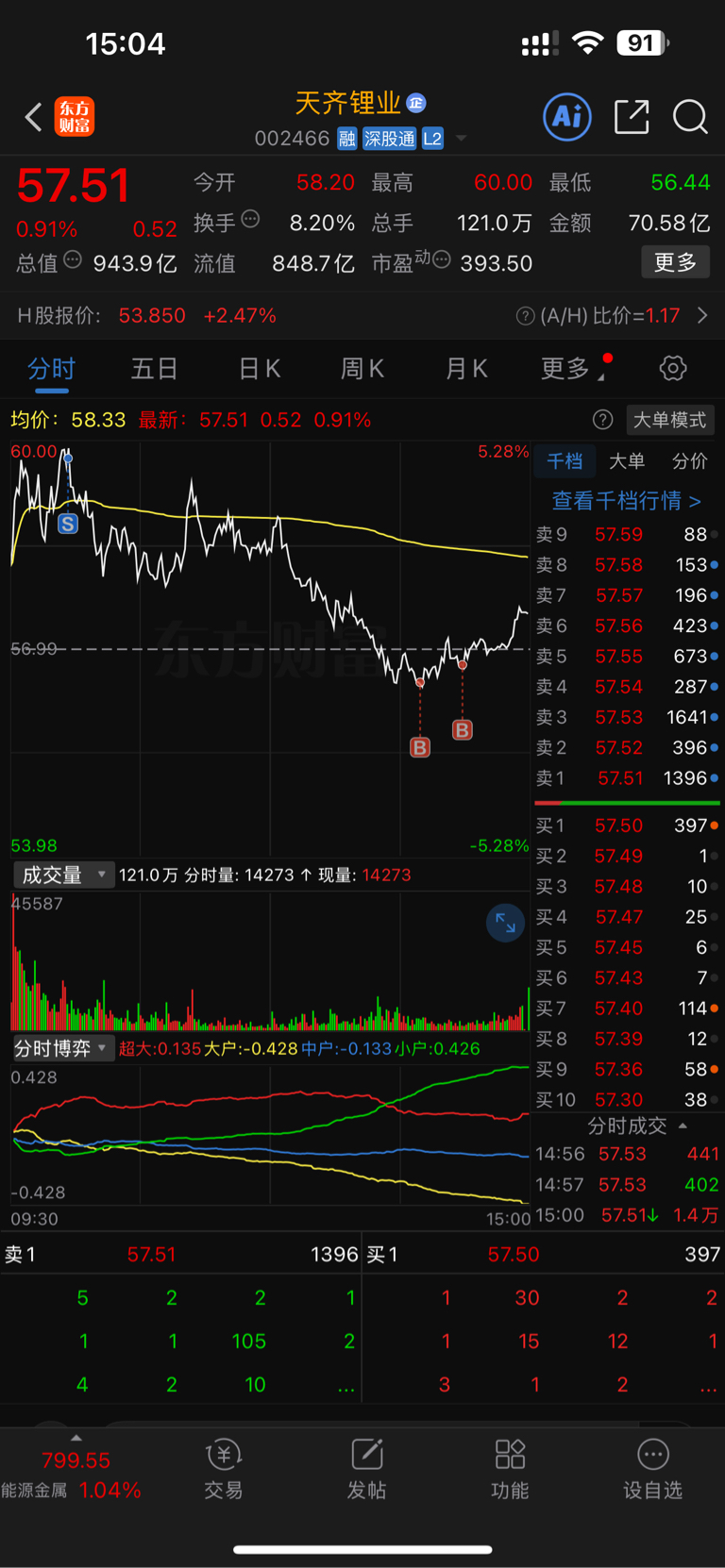The height and width of the screenshot is (1568, 725).
Task: Expand the stock code dropdown arrow
Action: coord(461,139)
